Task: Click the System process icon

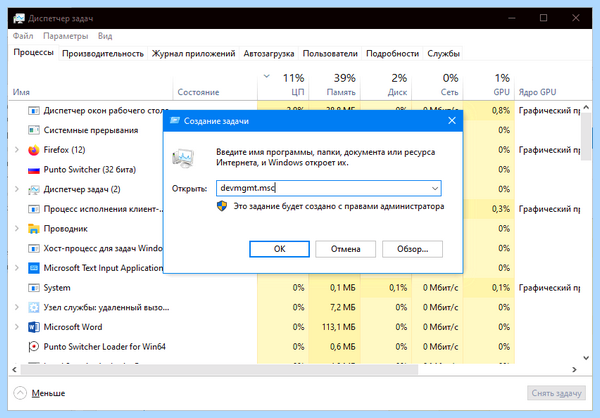Action: [34, 288]
